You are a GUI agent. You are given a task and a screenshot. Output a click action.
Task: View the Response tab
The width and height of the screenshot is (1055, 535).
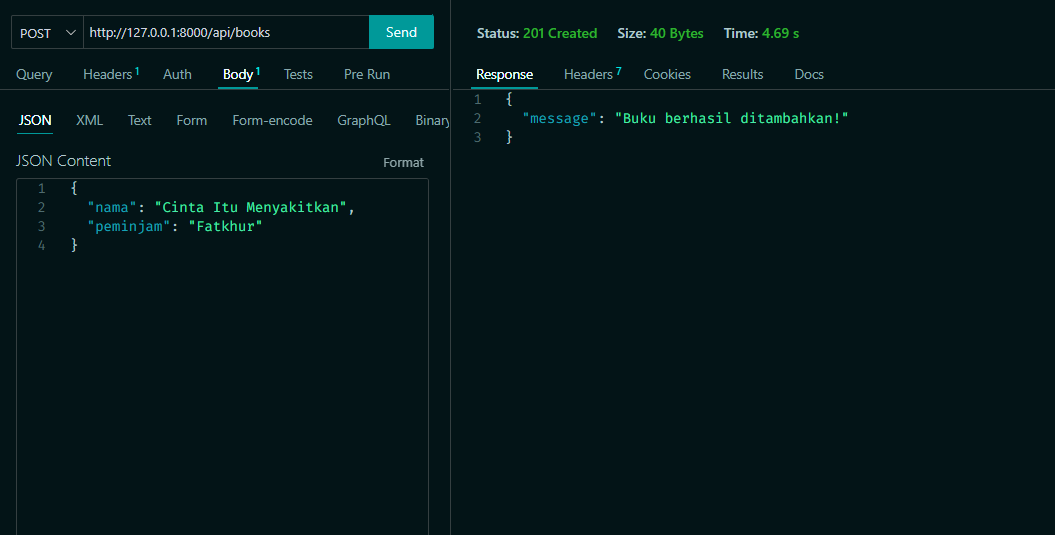pyautogui.click(x=505, y=74)
